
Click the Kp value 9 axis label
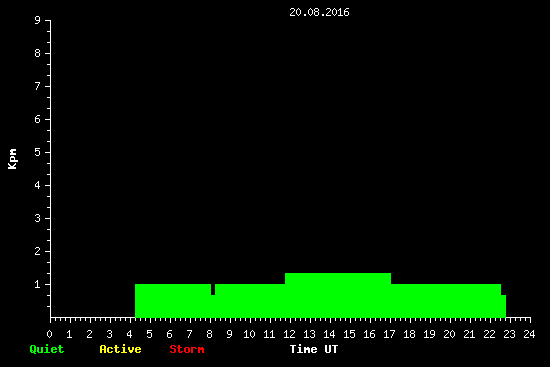click(38, 20)
